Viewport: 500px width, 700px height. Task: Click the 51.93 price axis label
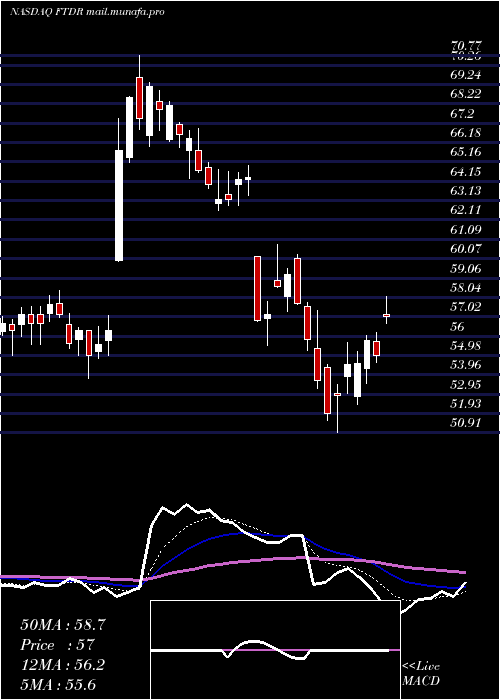pyautogui.click(x=466, y=404)
